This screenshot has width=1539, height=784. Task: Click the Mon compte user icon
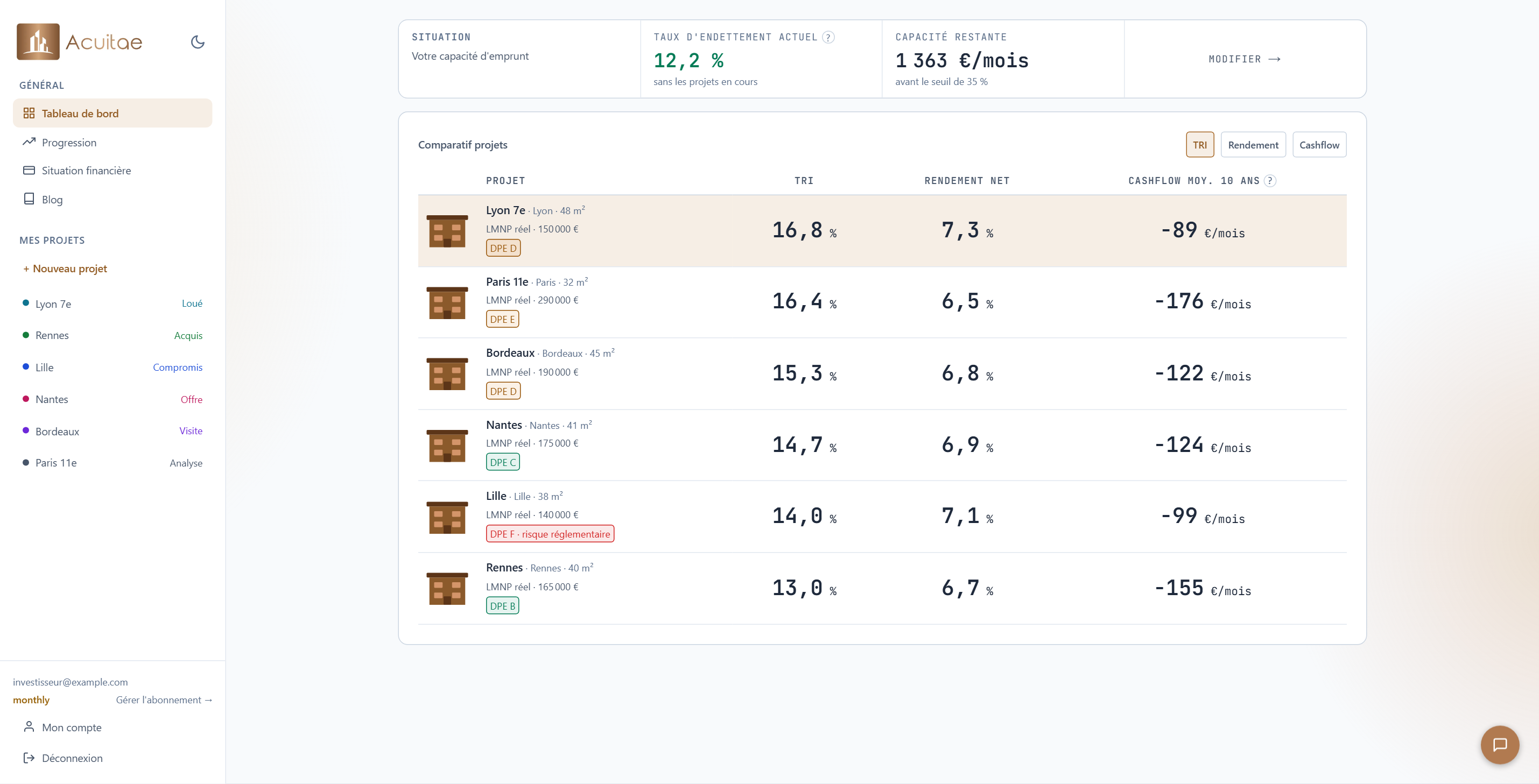point(29,726)
